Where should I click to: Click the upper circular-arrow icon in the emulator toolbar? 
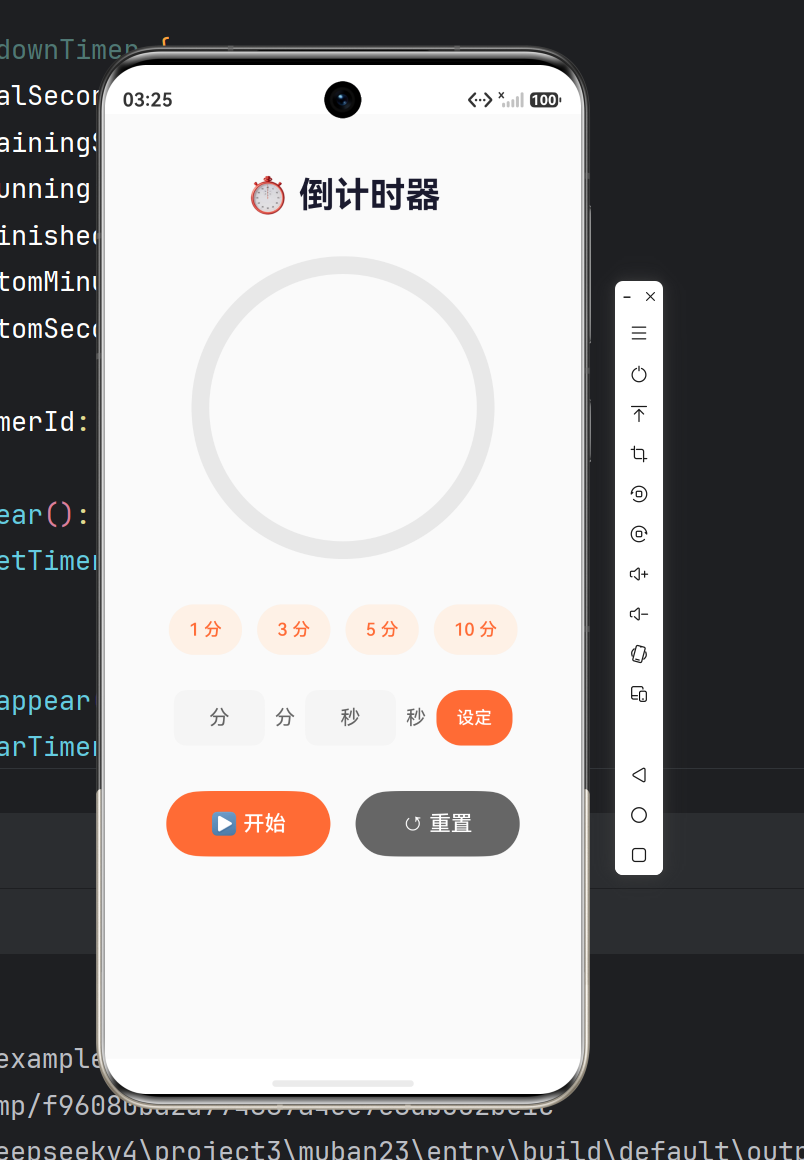(639, 493)
